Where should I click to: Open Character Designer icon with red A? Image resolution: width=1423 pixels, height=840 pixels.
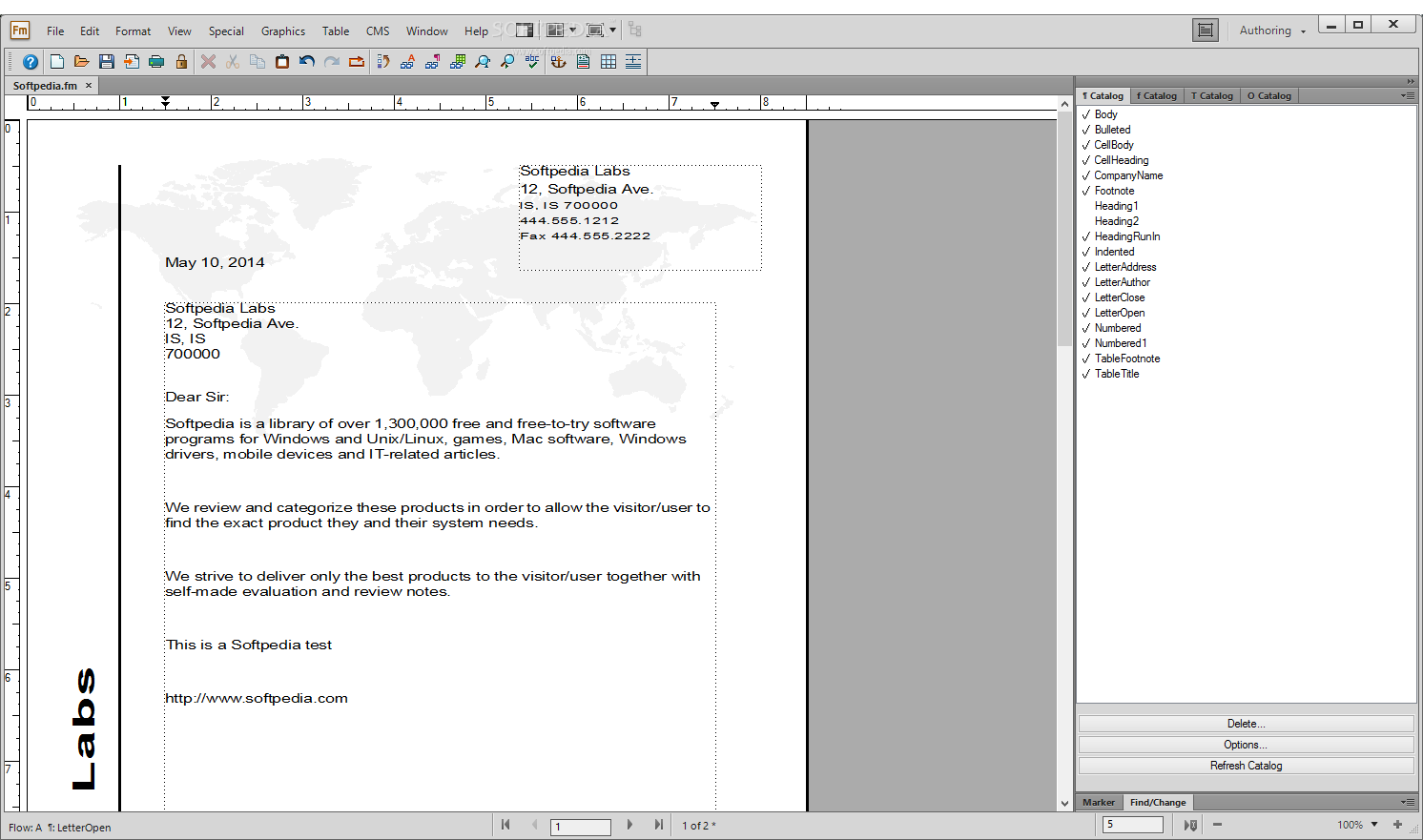(x=408, y=62)
